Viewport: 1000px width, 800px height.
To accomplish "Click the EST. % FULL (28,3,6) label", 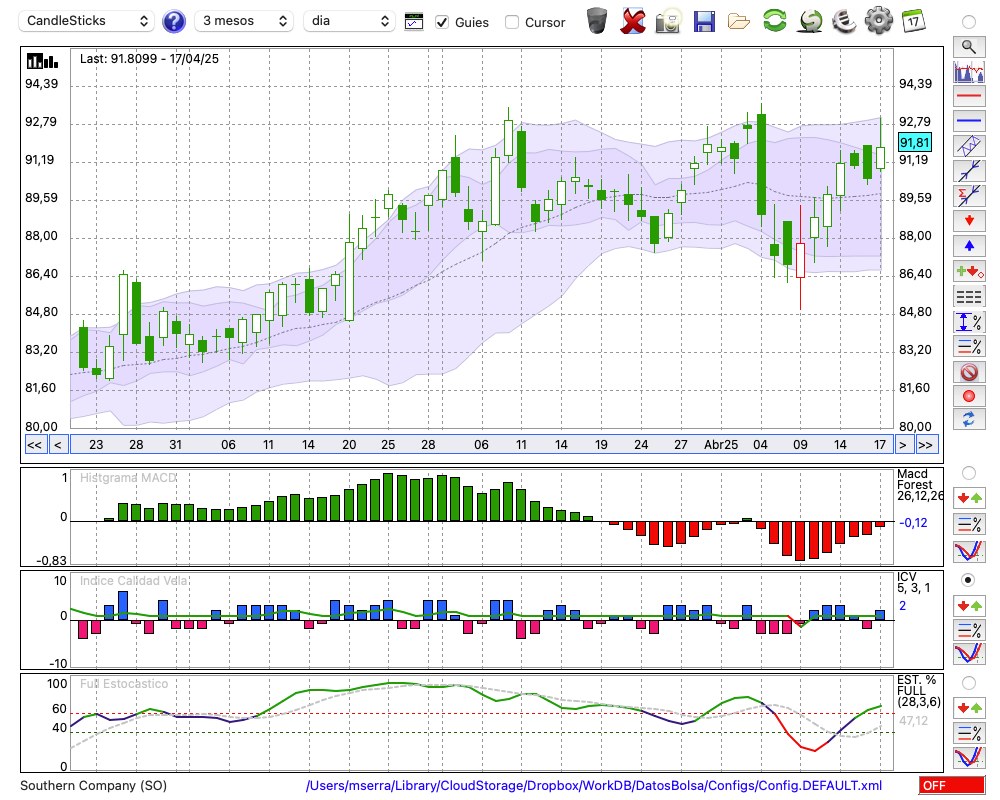I will click(918, 690).
